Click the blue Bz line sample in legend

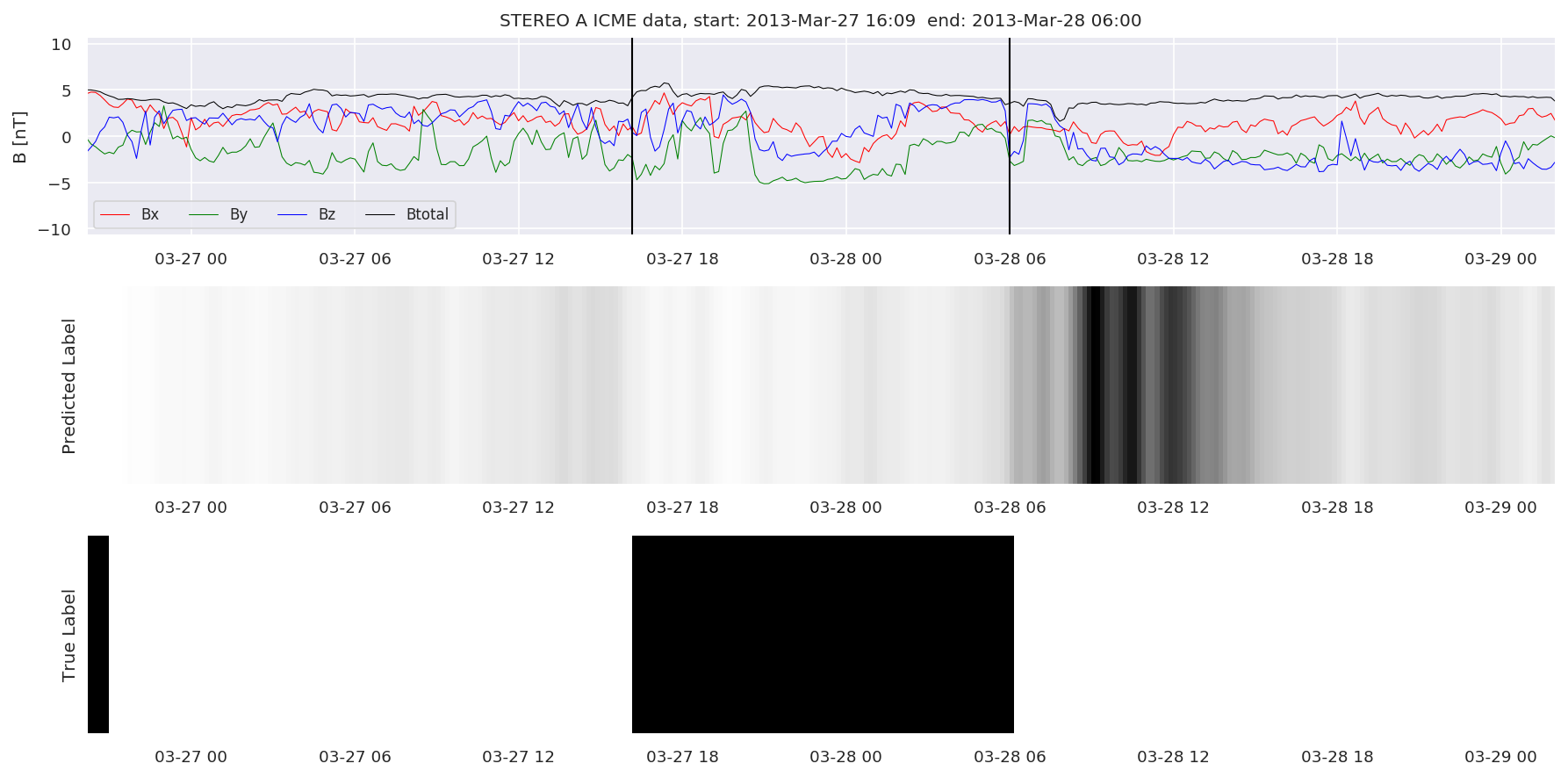(x=293, y=214)
